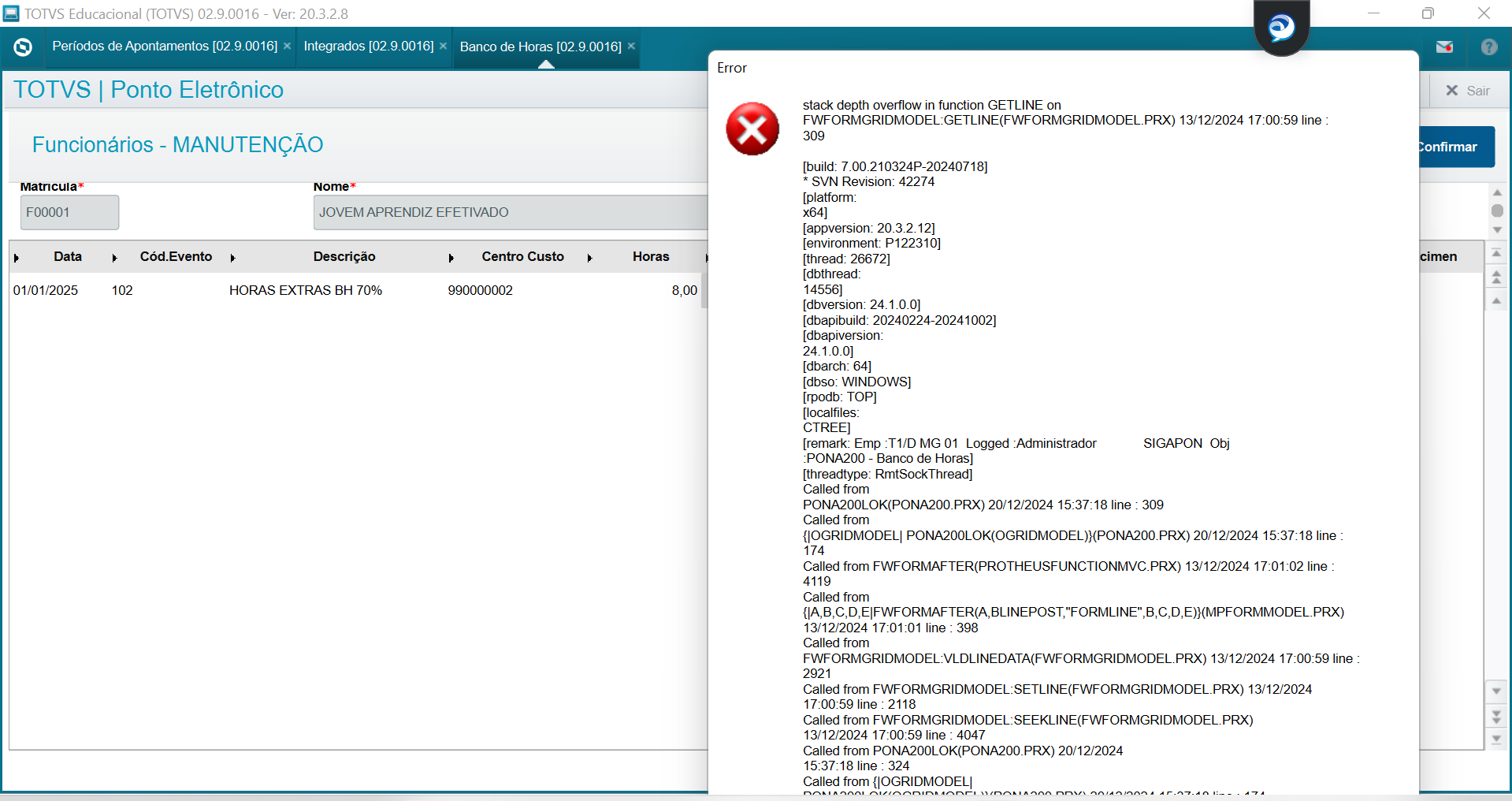Click the floating TOTVS assistant bubble icon
1512x801 pixels.
[1281, 28]
